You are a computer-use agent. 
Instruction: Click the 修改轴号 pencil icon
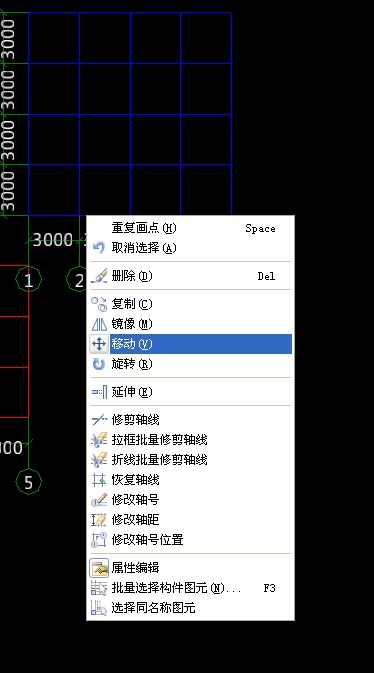tap(99, 500)
